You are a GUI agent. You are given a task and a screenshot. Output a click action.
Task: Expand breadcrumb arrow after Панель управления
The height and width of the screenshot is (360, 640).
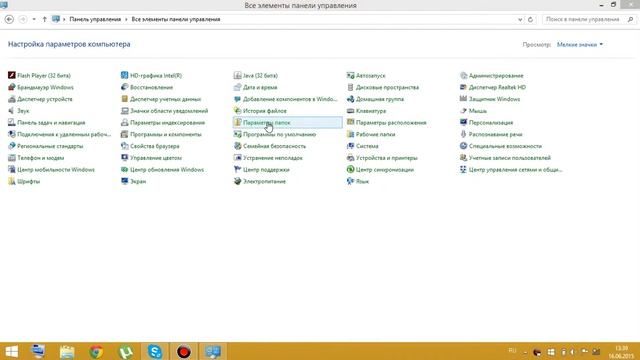click(126, 19)
